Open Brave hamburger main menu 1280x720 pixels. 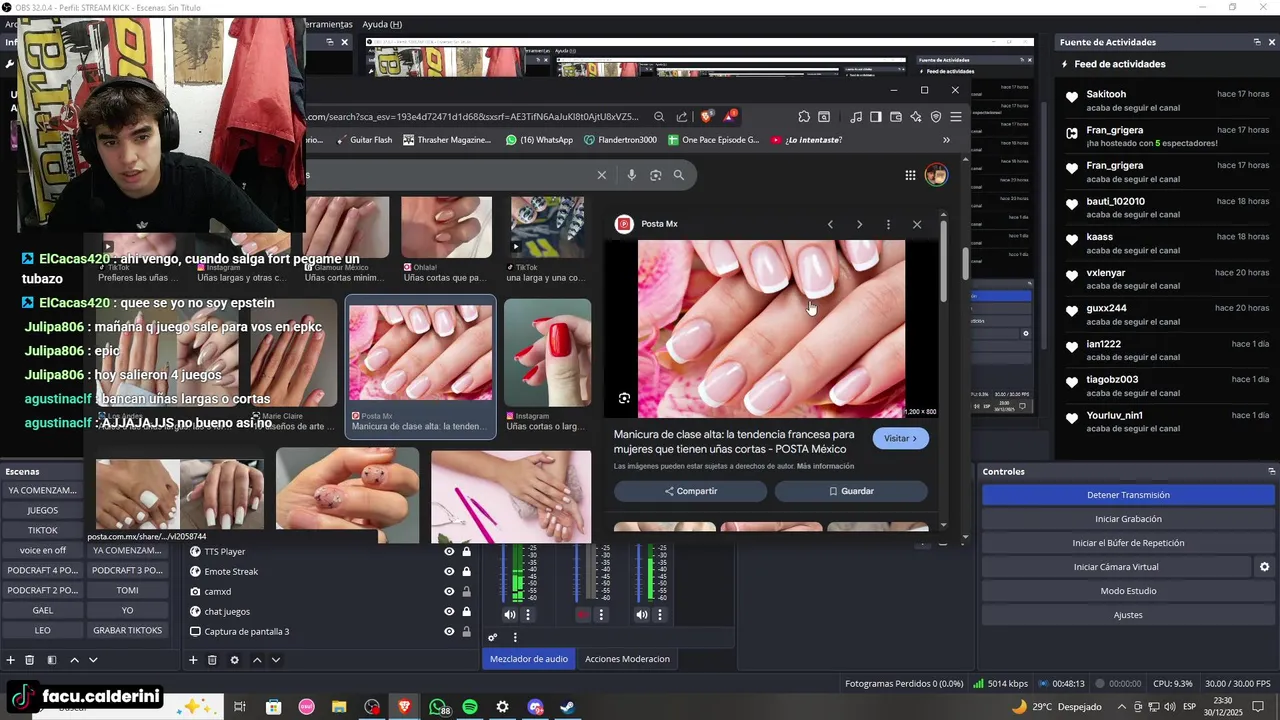[956, 117]
